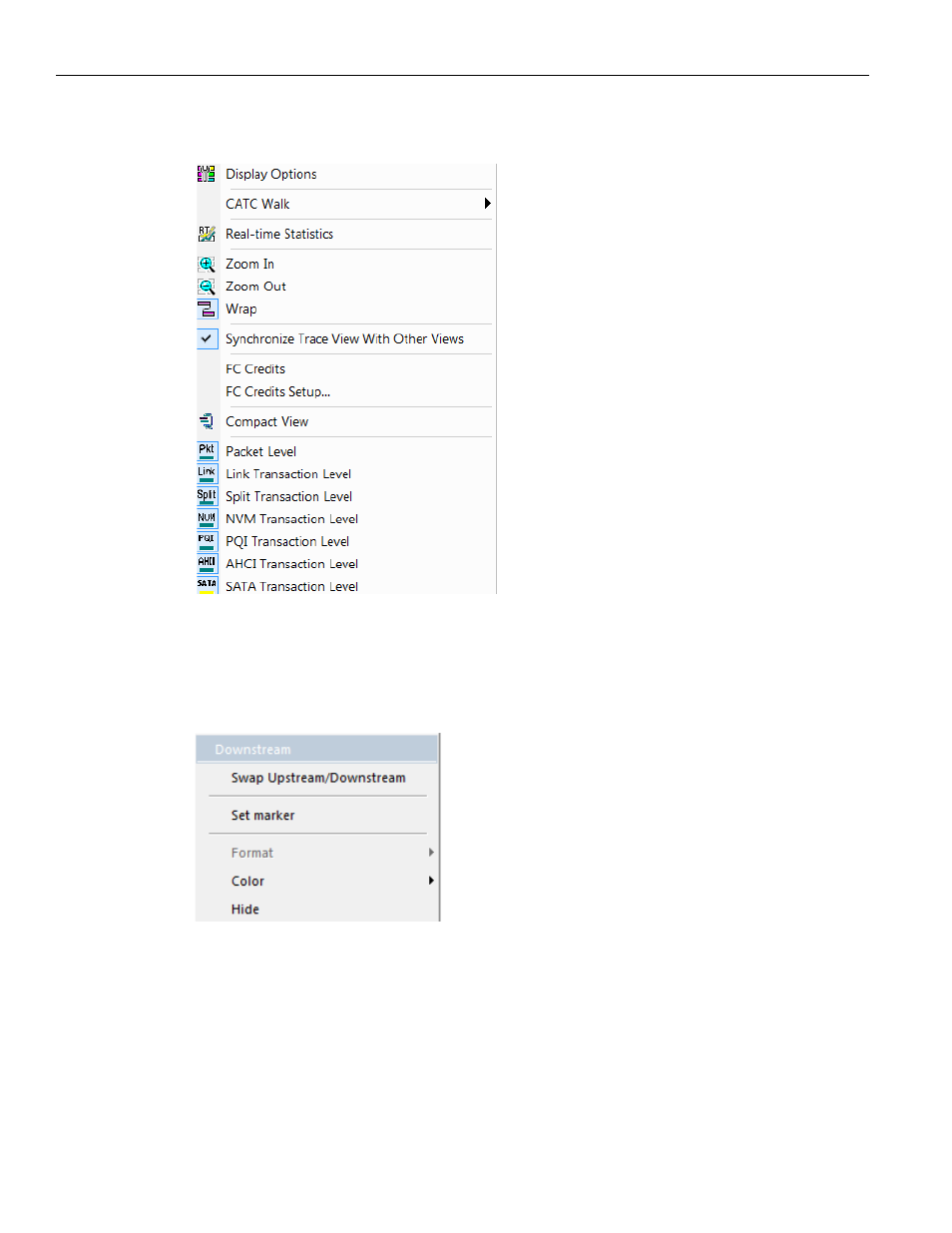
Task: Expand the CATC Walk submenu arrow
Action: coord(487,204)
